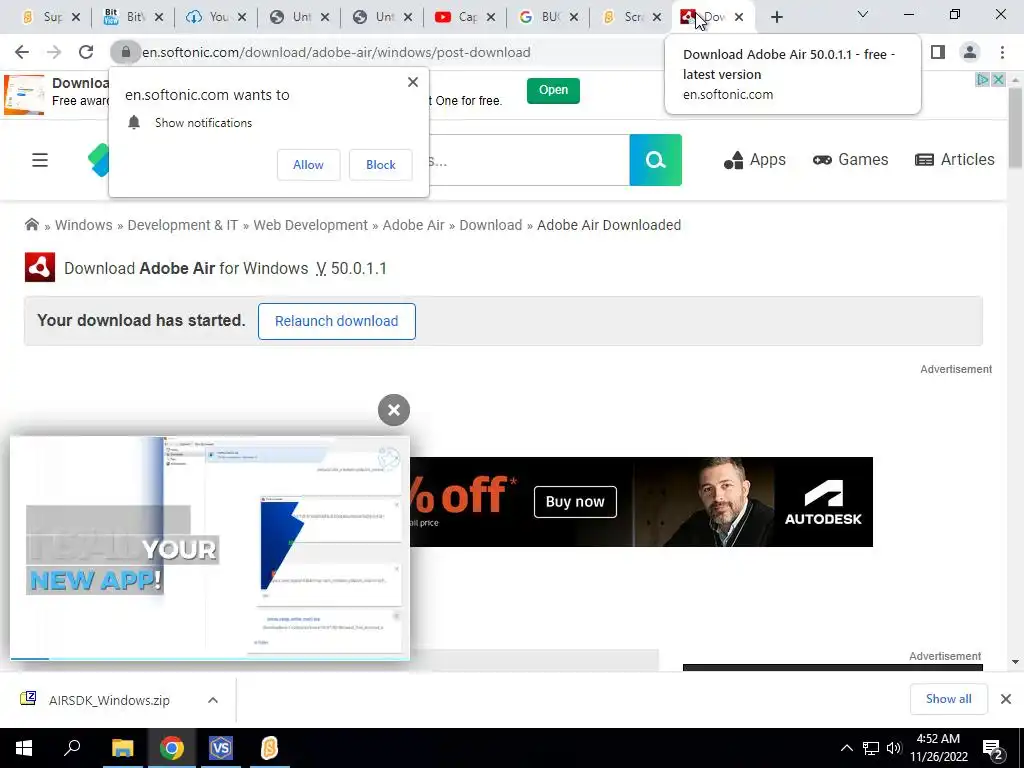Open Windows taskbar search
The width and height of the screenshot is (1024, 768).
pos(72,748)
